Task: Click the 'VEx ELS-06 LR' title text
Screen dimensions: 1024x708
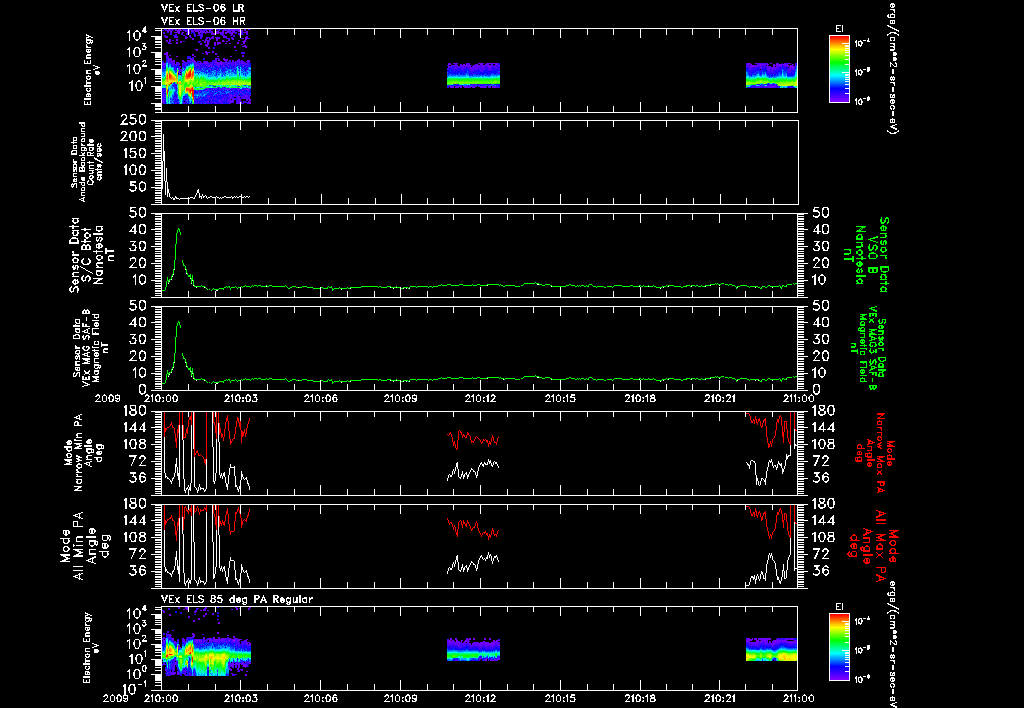Action: tap(202, 8)
